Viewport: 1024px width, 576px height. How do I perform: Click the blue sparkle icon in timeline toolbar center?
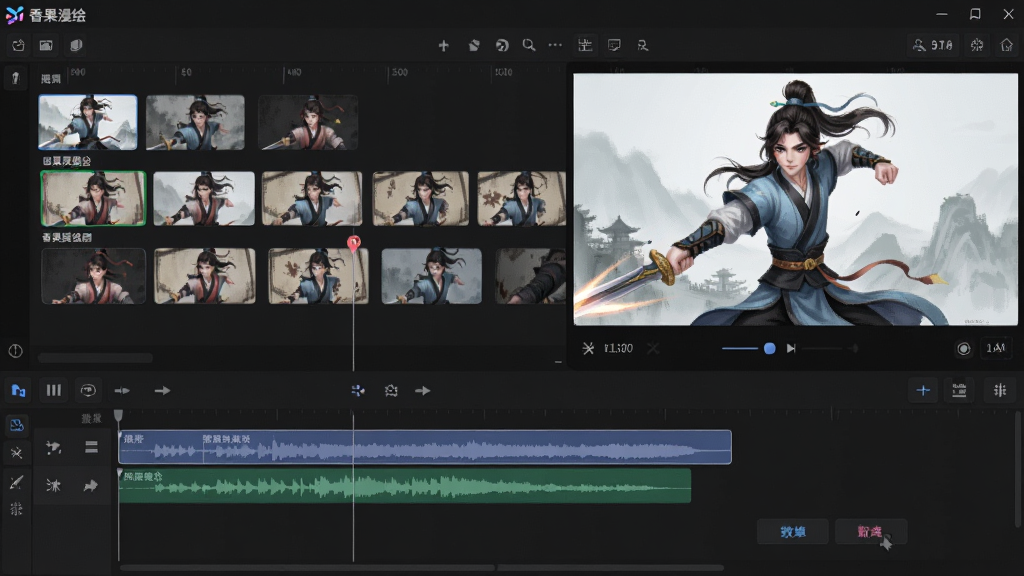pyautogui.click(x=358, y=391)
